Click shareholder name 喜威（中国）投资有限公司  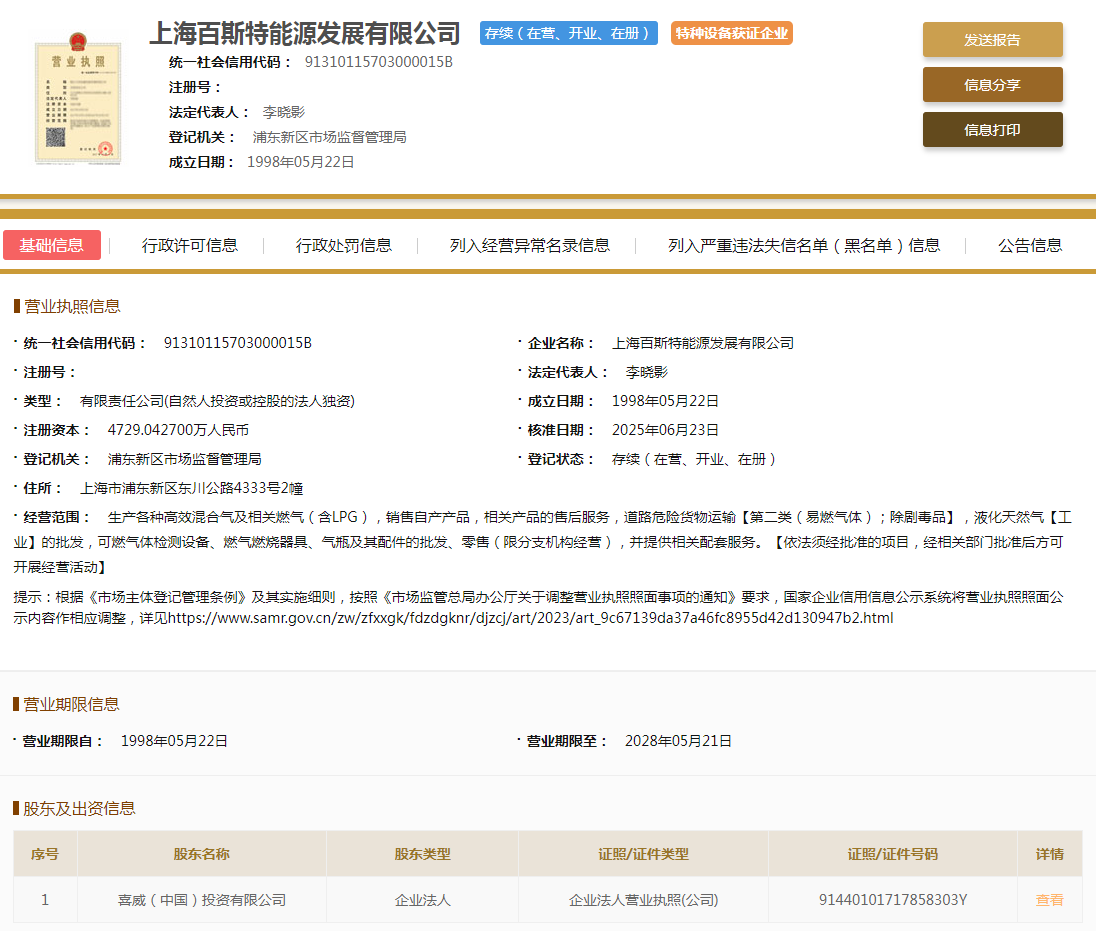[201, 900]
